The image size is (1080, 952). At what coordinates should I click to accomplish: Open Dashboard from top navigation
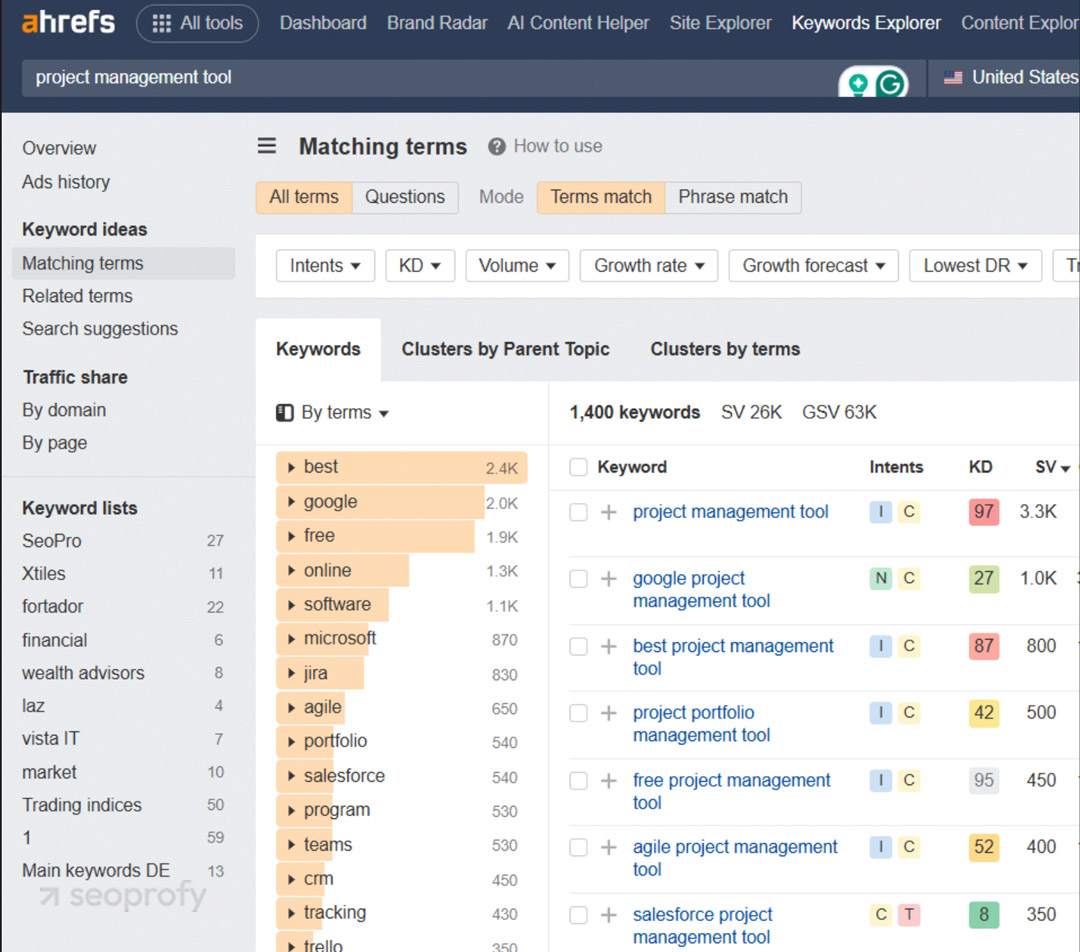click(323, 23)
